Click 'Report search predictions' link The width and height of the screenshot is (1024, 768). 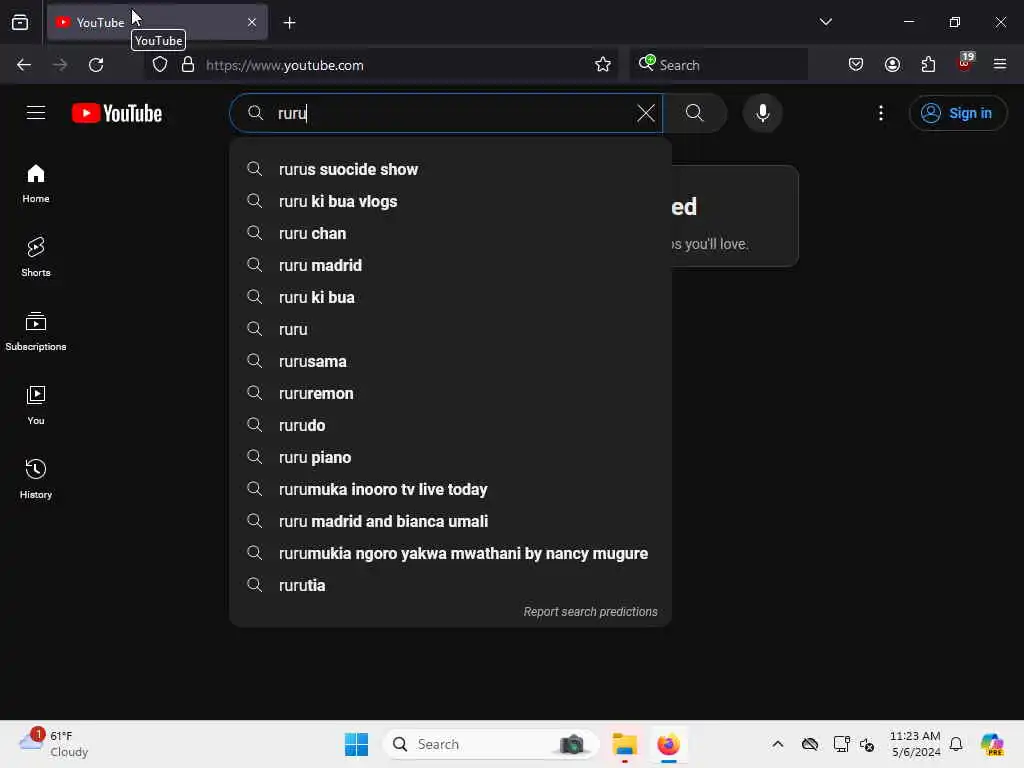click(590, 612)
